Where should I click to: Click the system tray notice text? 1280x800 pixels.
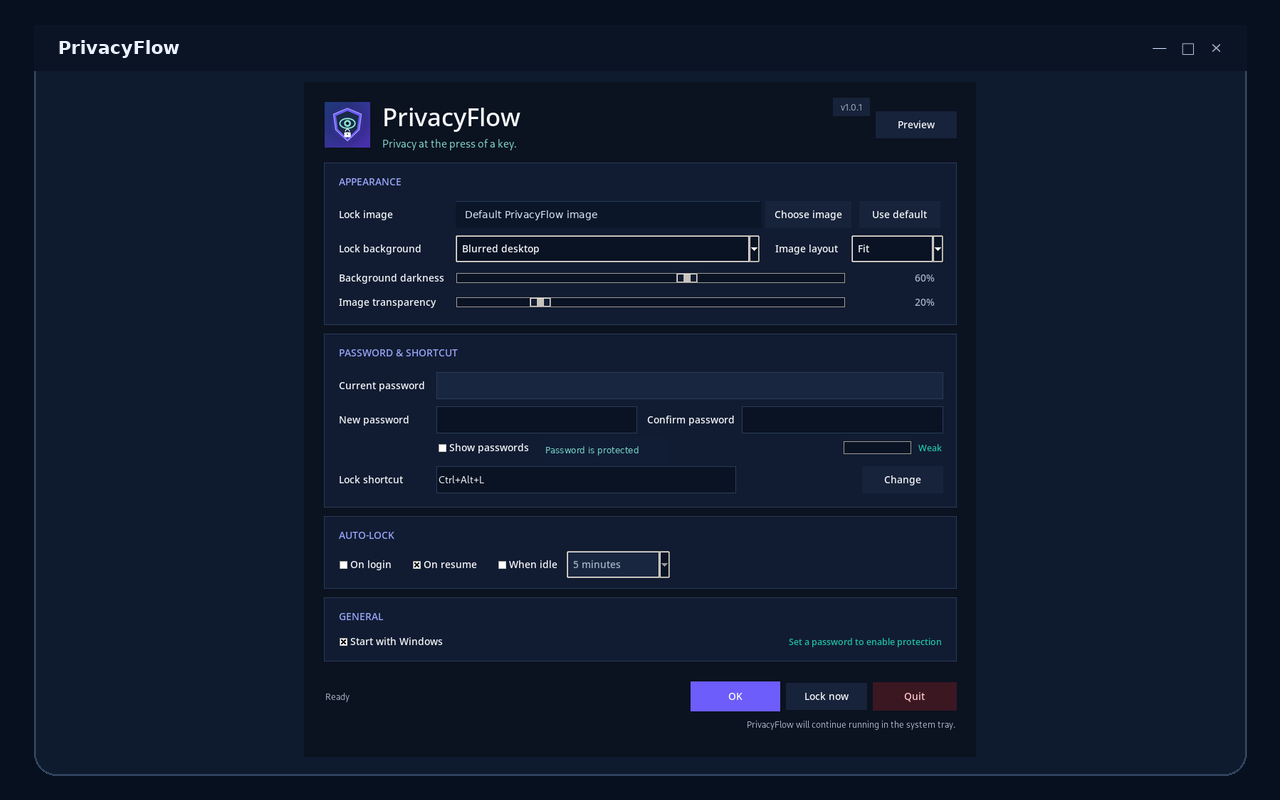[x=851, y=725]
